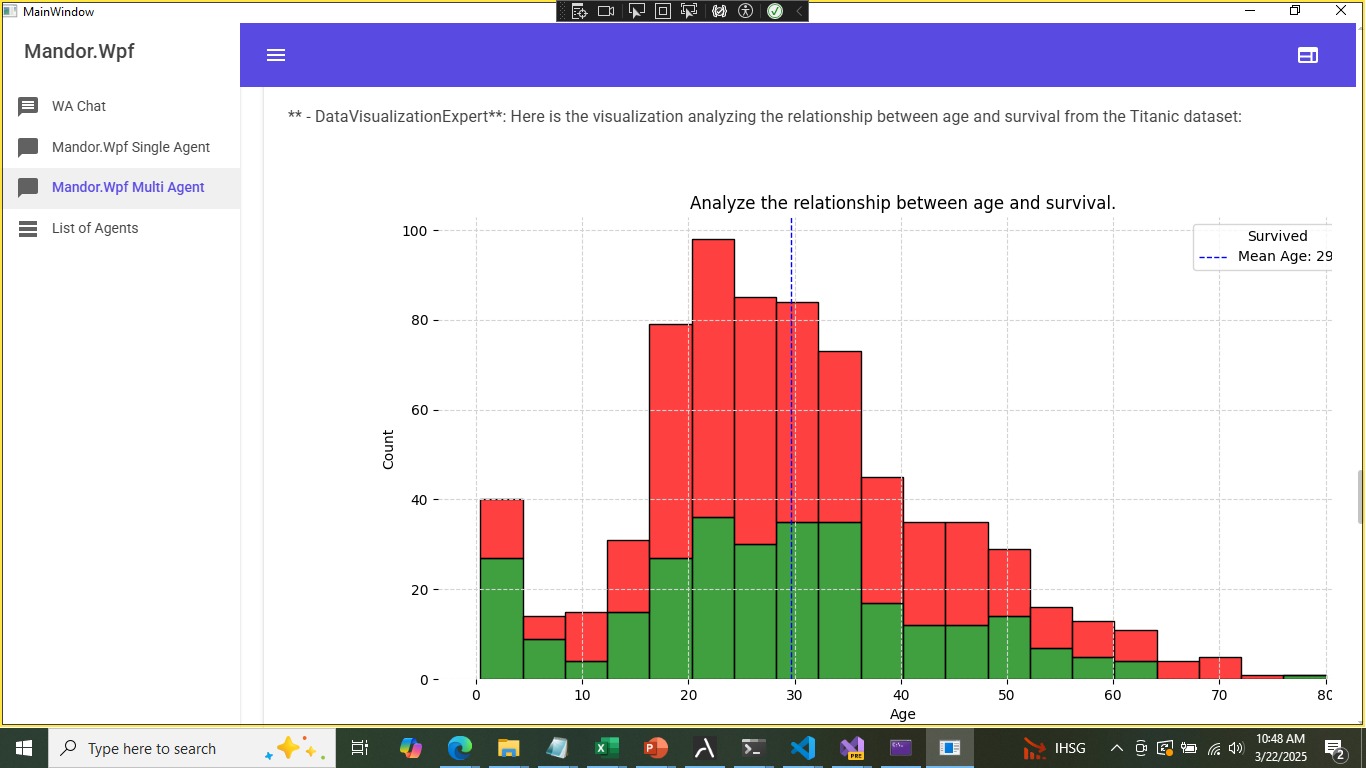Click the camera icon in debug toolbar
Image resolution: width=1366 pixels, height=768 pixels.
[606, 11]
